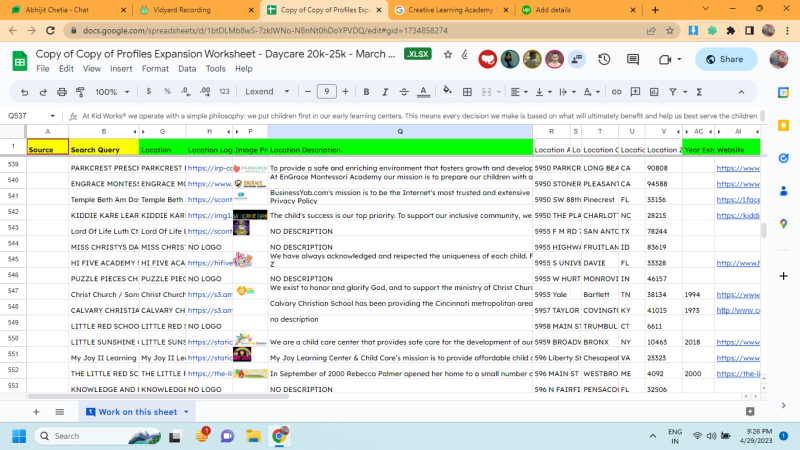
Task: Open the Lexend font dropdown
Action: tap(267, 92)
